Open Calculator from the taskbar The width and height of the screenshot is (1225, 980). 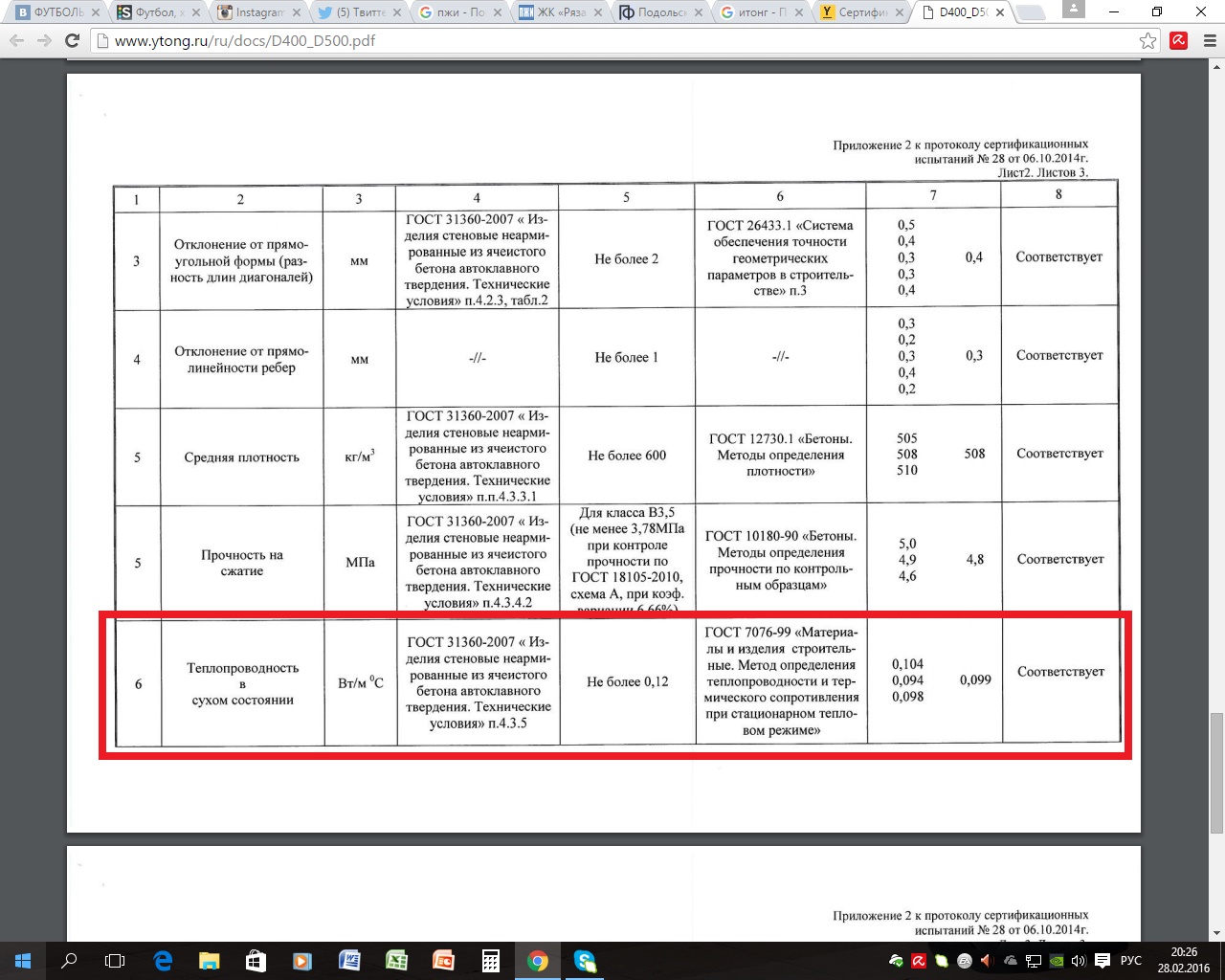pos(491,961)
